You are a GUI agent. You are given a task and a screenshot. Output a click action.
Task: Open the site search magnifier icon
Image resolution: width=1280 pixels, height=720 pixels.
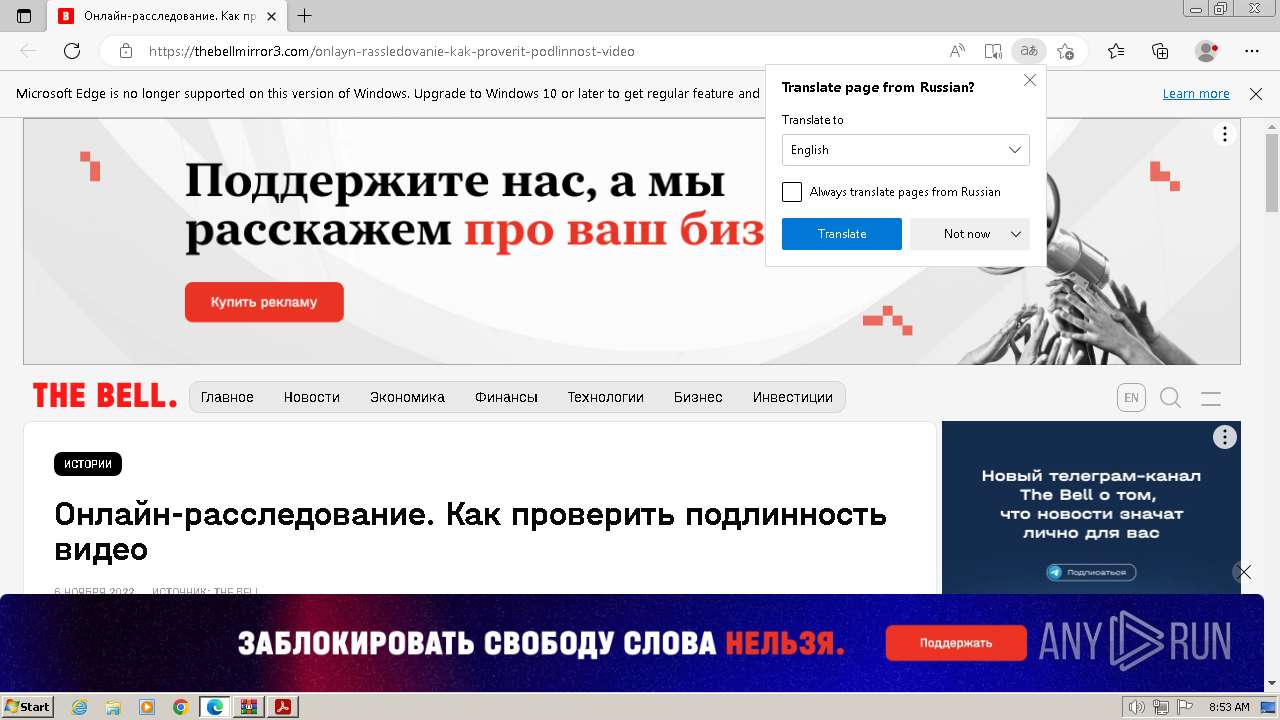(1171, 398)
